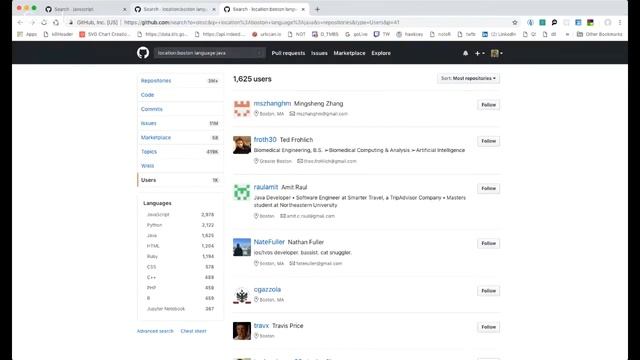Click the browser home icon
This screenshot has width=640, height=360.
56,22
